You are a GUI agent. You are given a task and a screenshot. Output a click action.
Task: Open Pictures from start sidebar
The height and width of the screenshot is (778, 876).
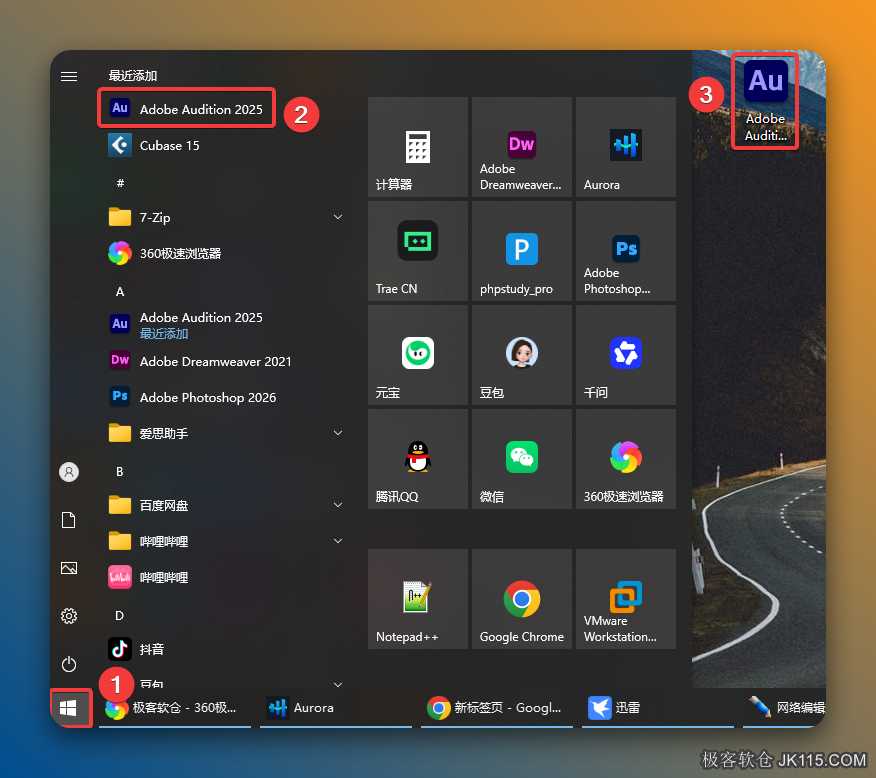[x=69, y=568]
